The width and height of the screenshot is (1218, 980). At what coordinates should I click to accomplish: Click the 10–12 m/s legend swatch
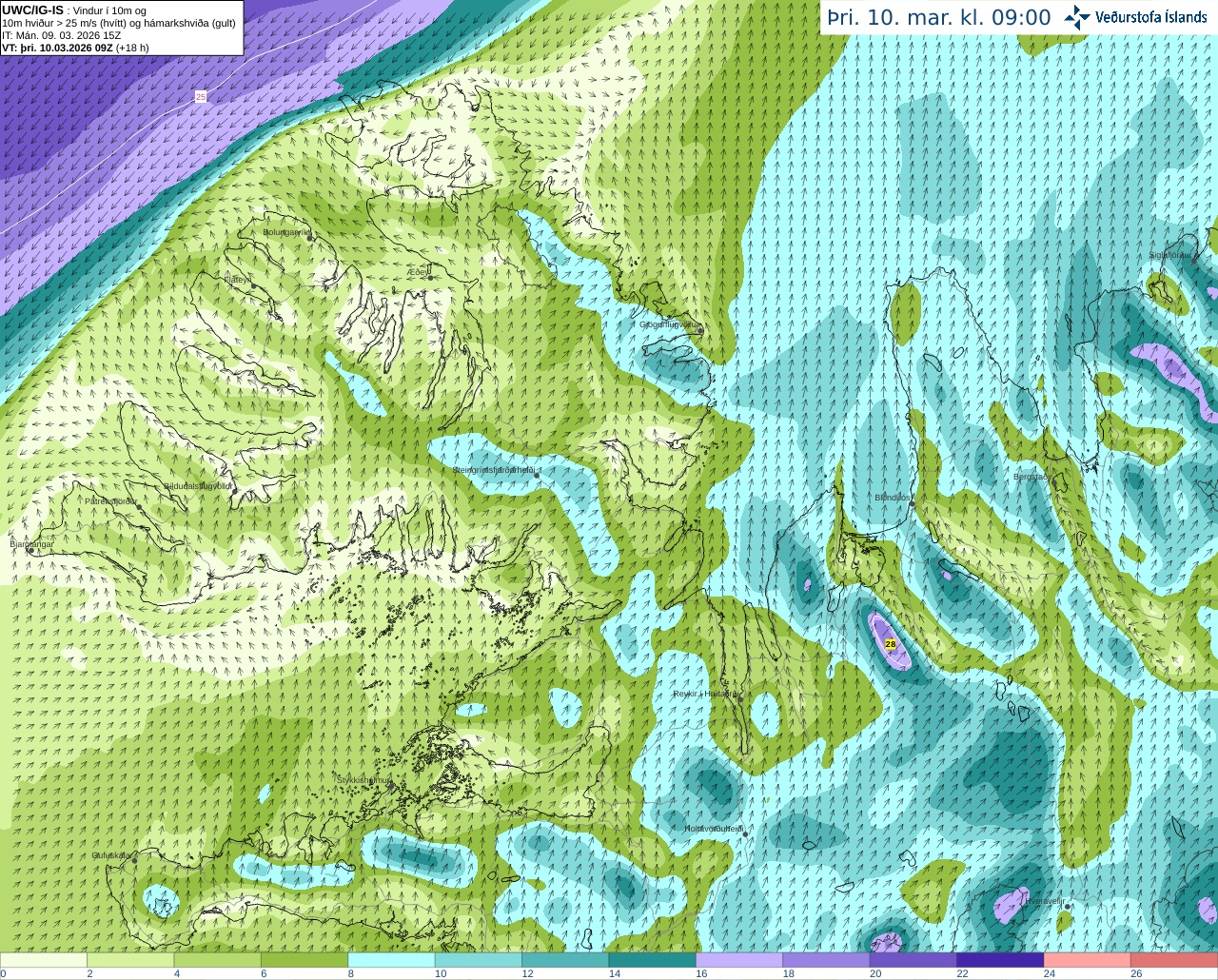pyautogui.click(x=479, y=960)
